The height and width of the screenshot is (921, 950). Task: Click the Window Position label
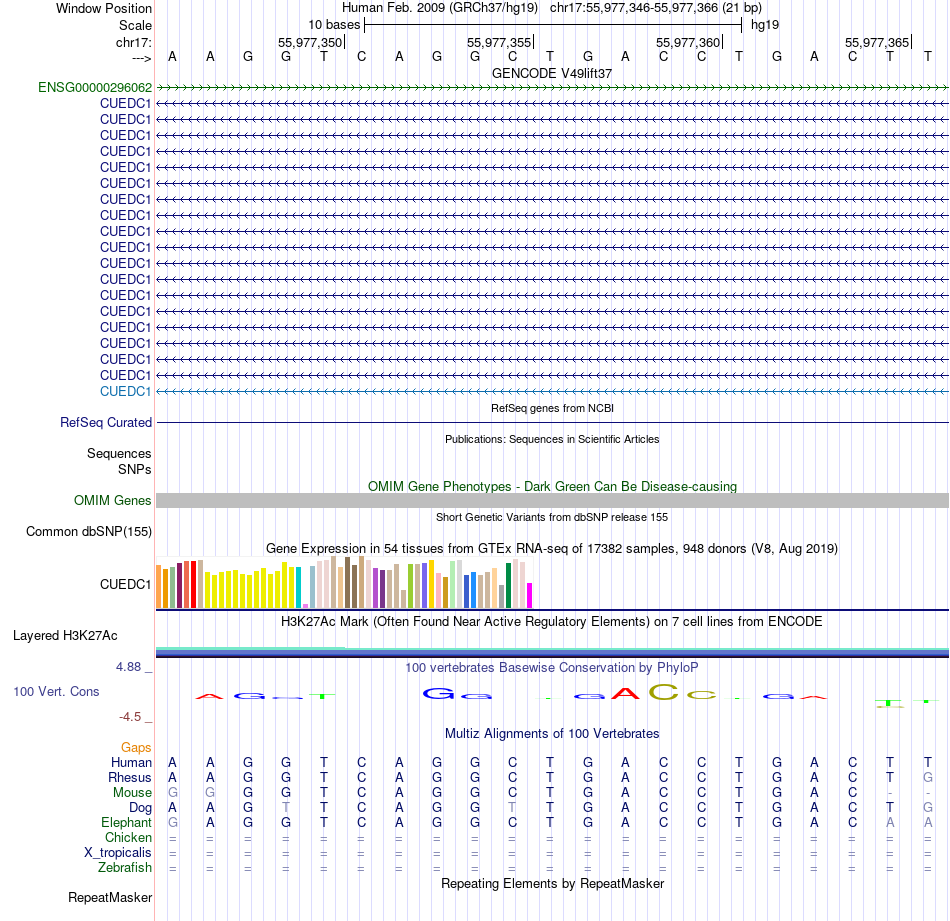pos(104,8)
